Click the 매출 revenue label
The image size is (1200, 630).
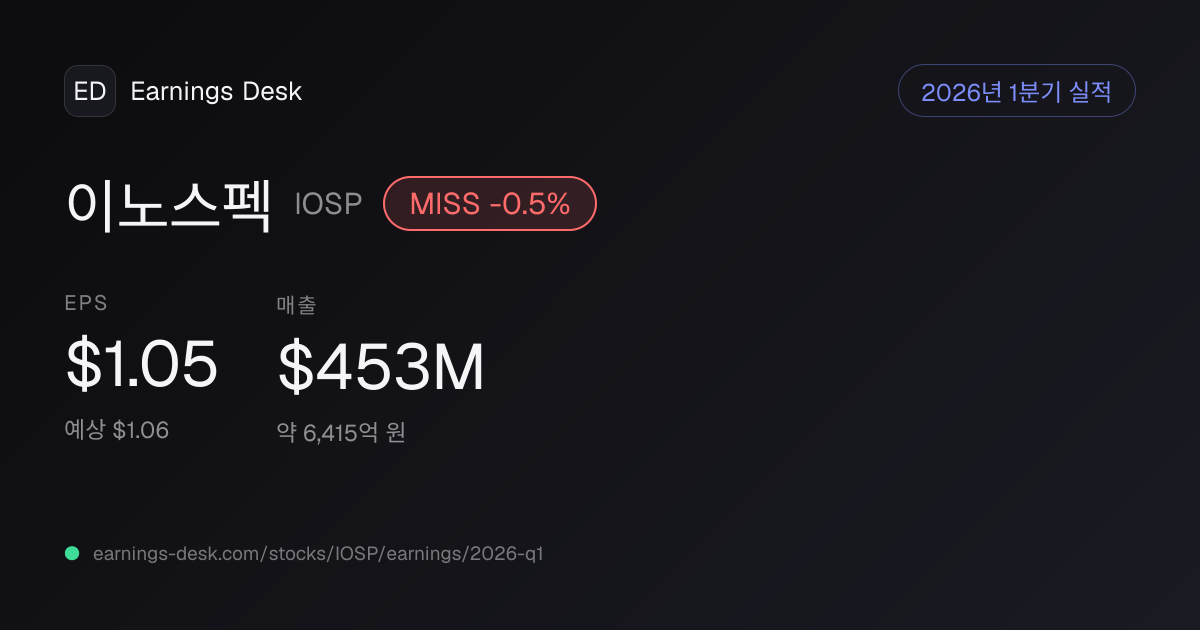[296, 305]
